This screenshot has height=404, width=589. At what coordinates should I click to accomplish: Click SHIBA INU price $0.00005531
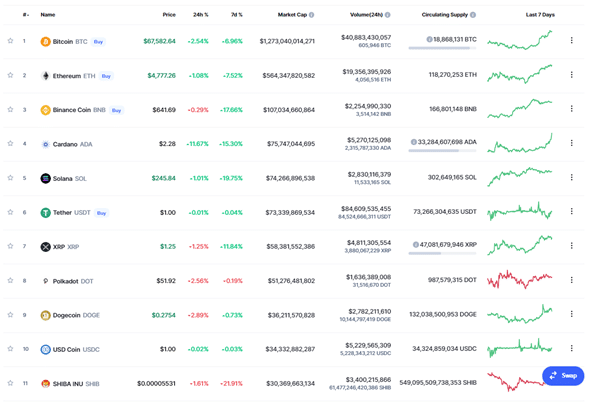(156, 383)
